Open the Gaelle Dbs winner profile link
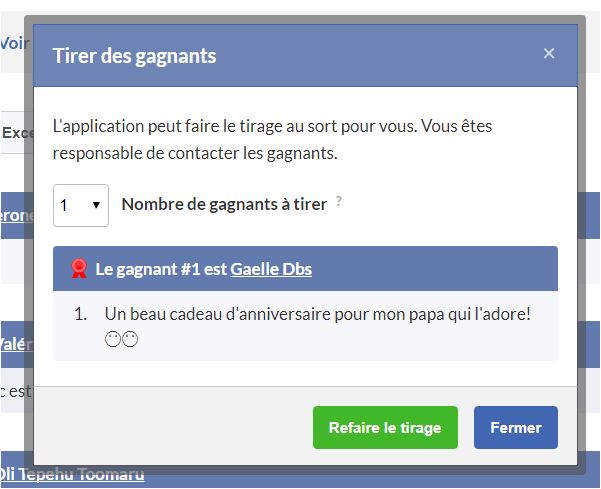This screenshot has width=601, height=489. (271, 269)
